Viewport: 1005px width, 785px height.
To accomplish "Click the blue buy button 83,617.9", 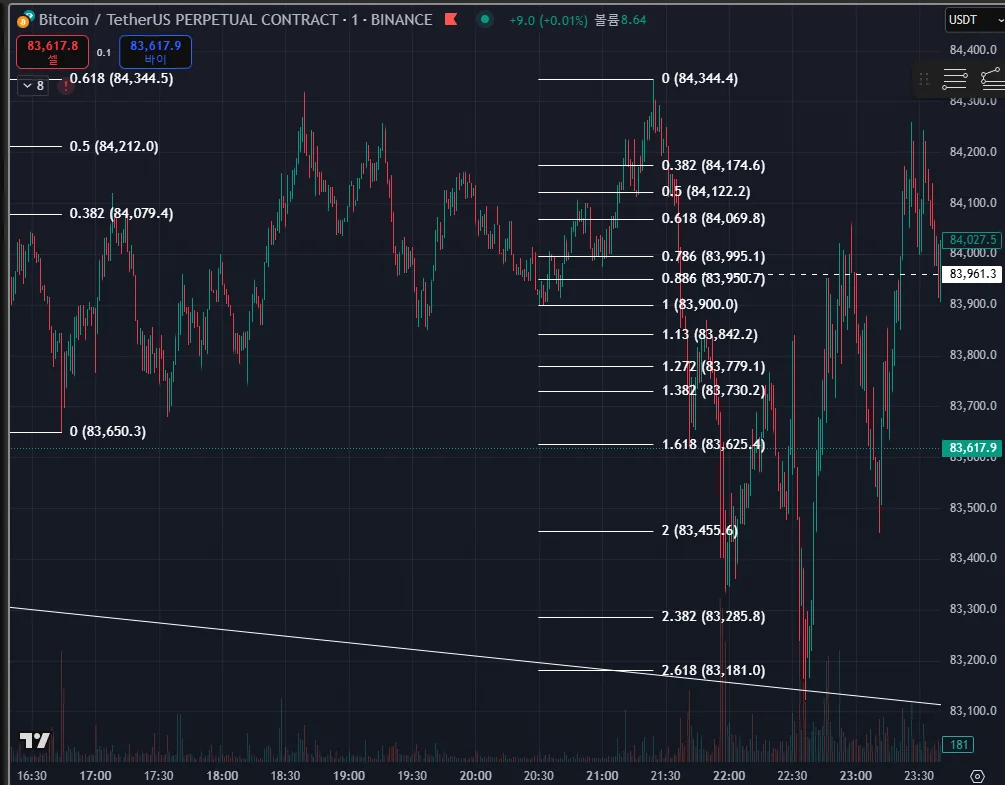I will (155, 51).
